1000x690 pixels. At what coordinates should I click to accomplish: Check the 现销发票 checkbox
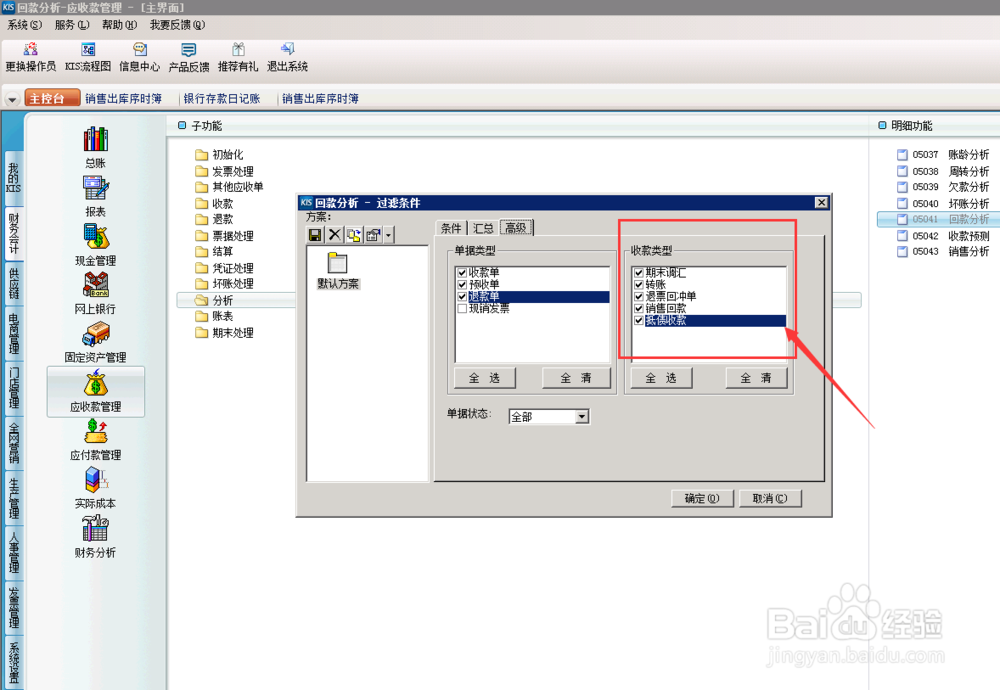pyautogui.click(x=462, y=309)
